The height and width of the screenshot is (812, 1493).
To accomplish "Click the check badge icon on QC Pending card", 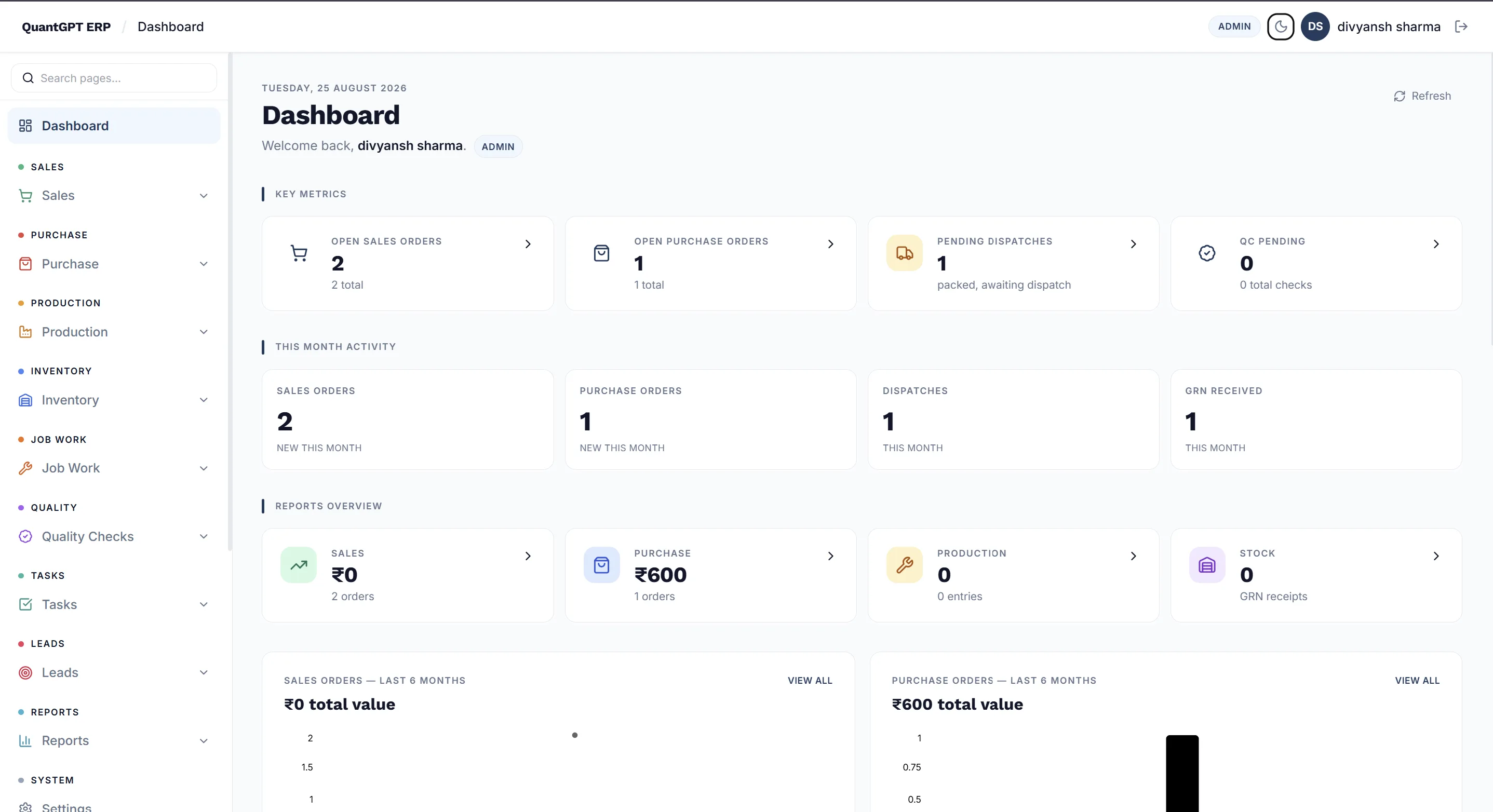I will [1207, 253].
